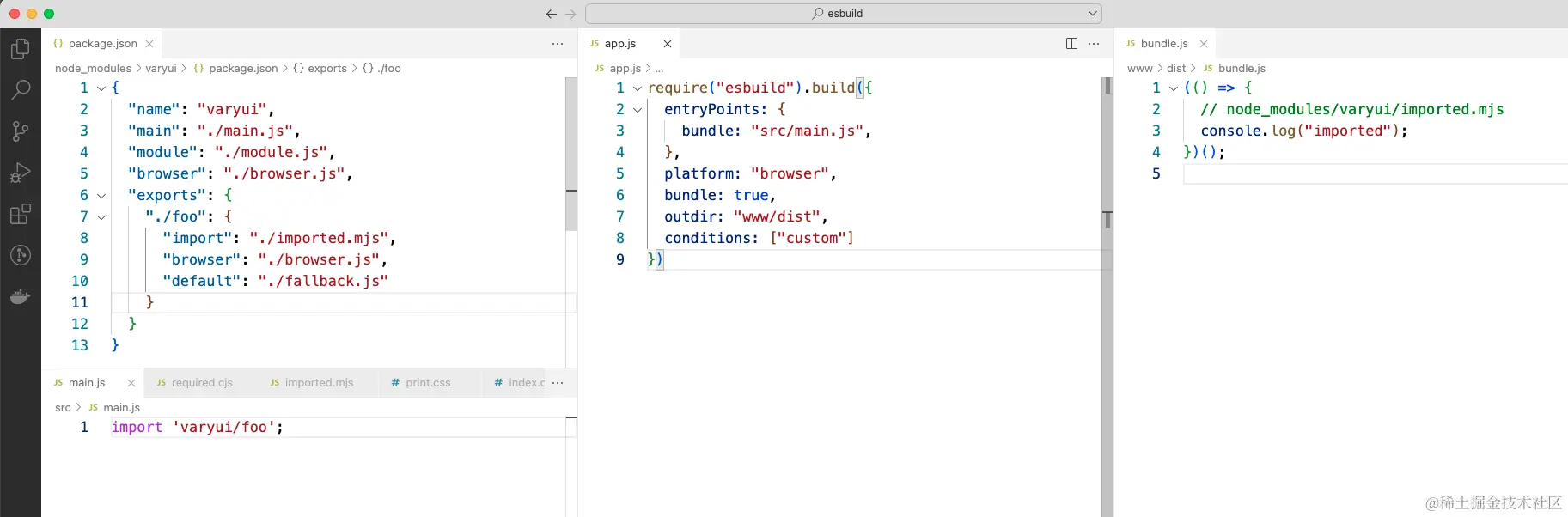1568x517 pixels.
Task: Switch to the print.css tab
Action: tap(428, 383)
